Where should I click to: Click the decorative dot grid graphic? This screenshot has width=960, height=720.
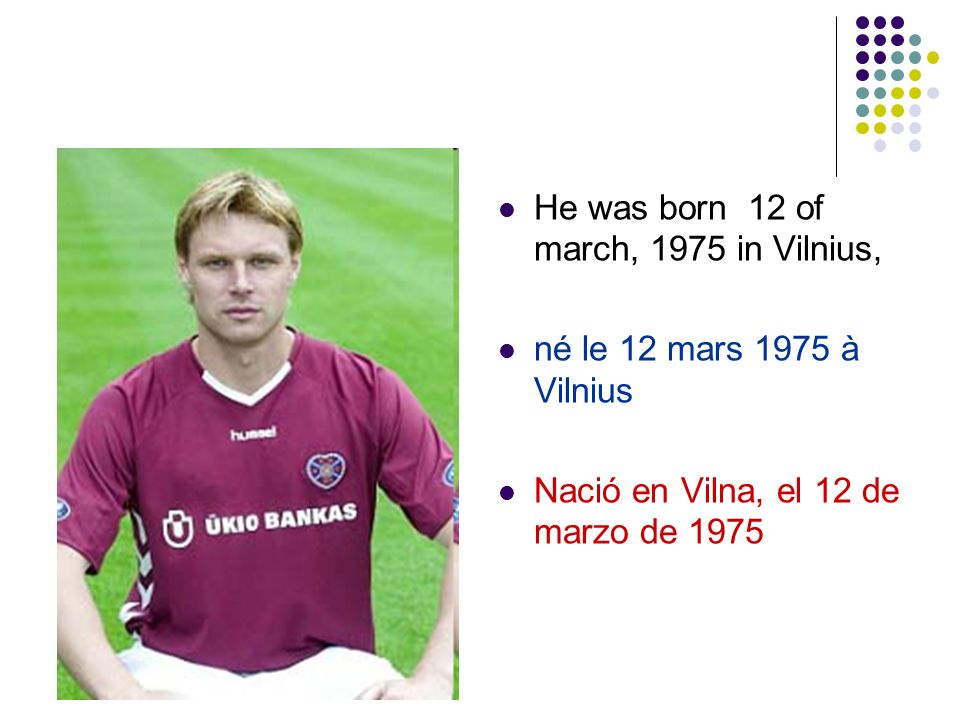point(897,84)
